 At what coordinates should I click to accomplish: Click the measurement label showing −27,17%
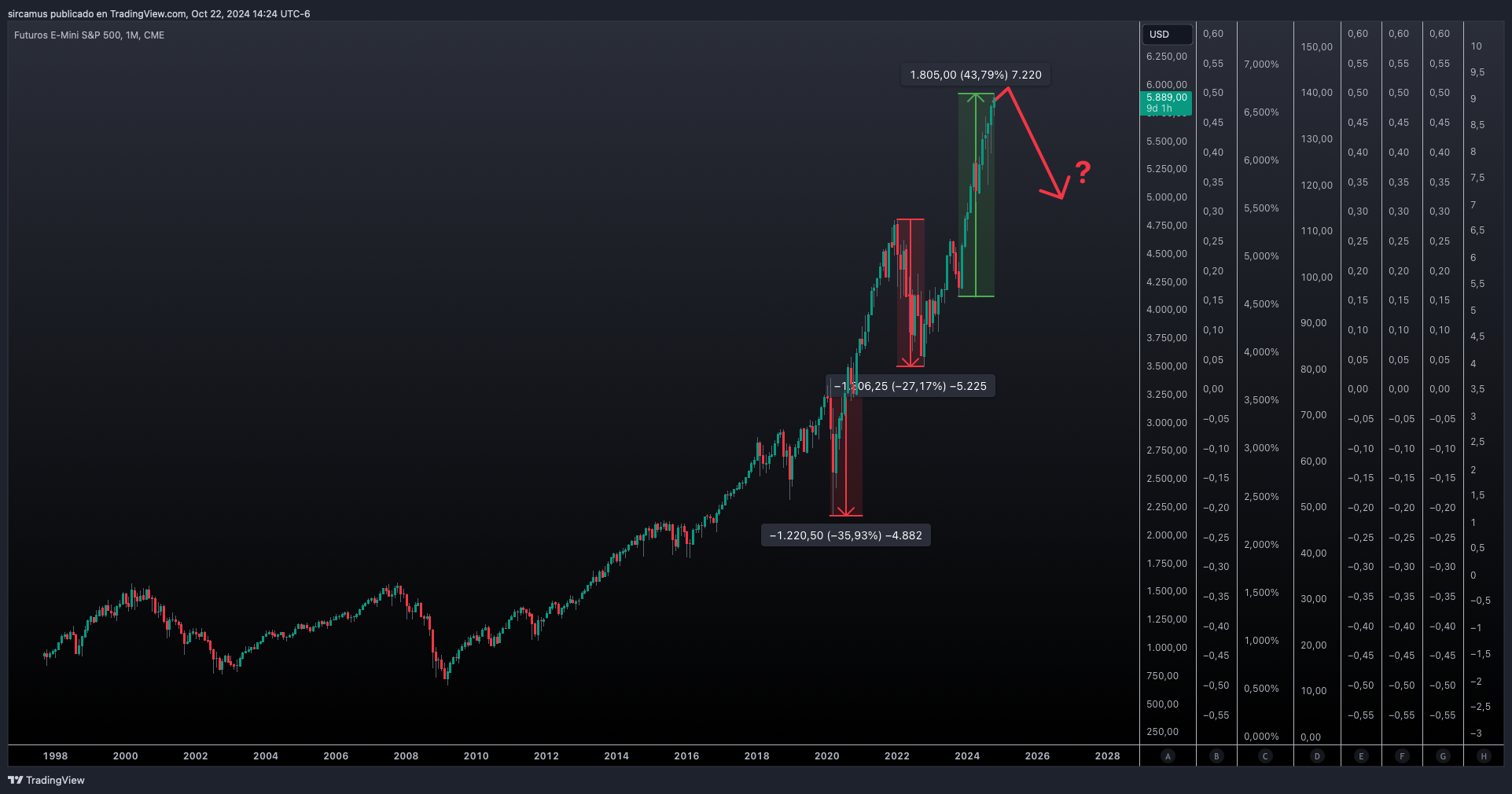pos(911,386)
